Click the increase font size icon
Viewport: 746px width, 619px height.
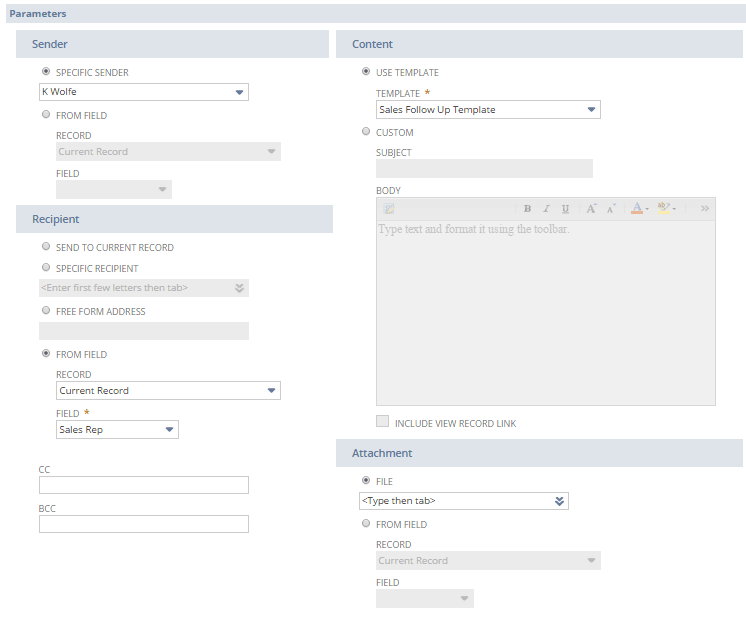(x=591, y=209)
